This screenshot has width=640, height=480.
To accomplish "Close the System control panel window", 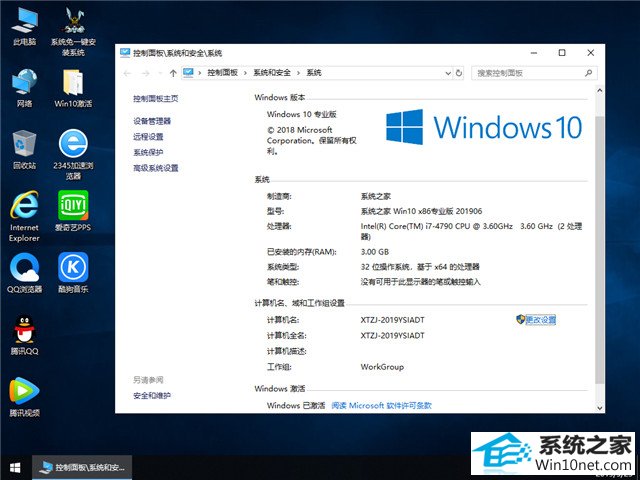I will 591,53.
